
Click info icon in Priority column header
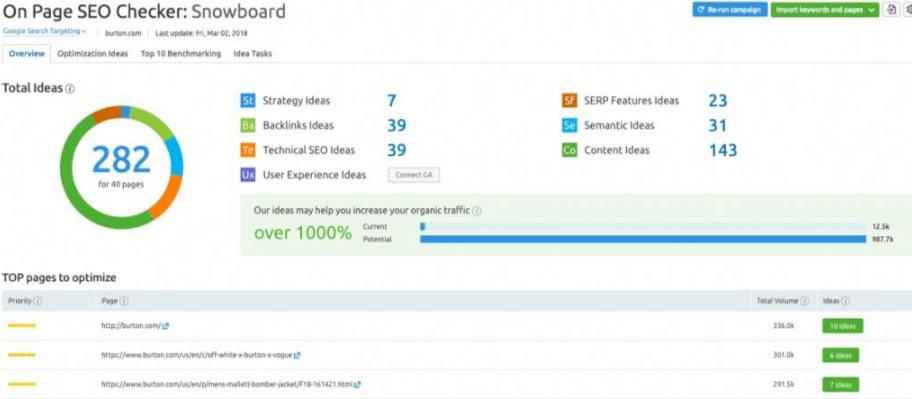(x=38, y=301)
